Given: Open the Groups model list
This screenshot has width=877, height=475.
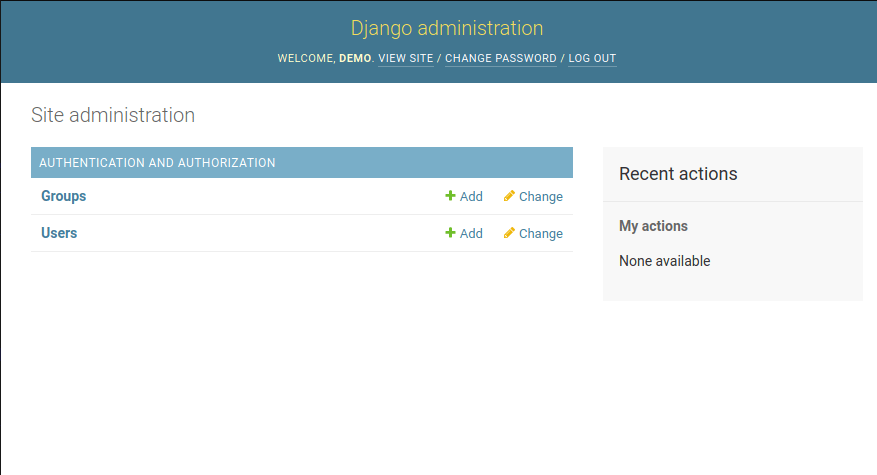Looking at the screenshot, I should click(x=63, y=197).
